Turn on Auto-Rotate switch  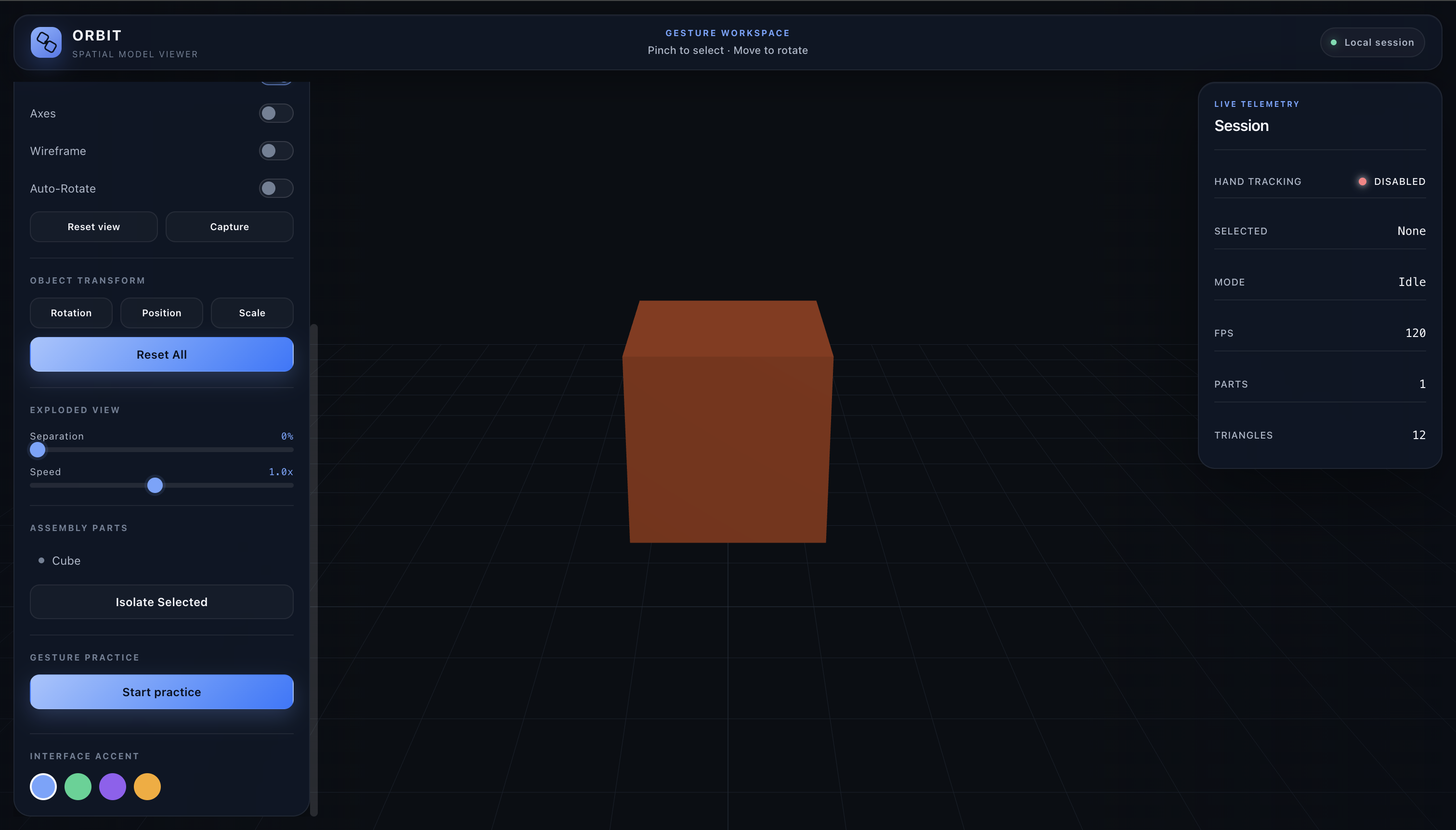coord(276,189)
